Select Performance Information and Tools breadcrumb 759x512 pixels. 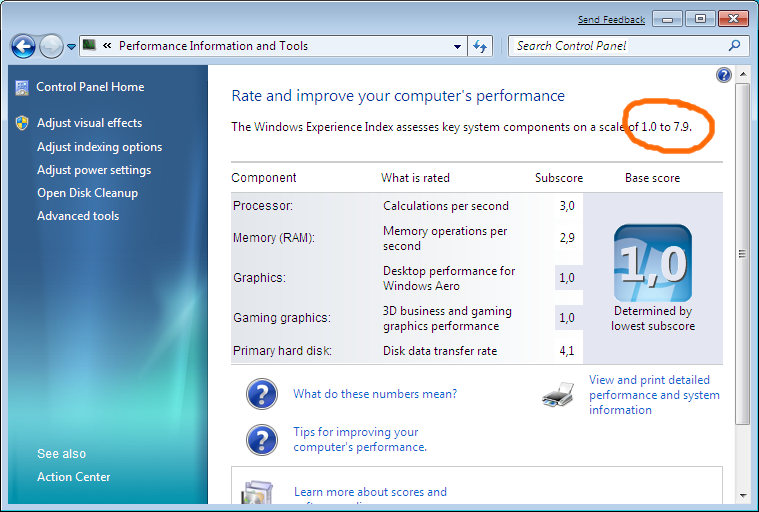pyautogui.click(x=213, y=46)
